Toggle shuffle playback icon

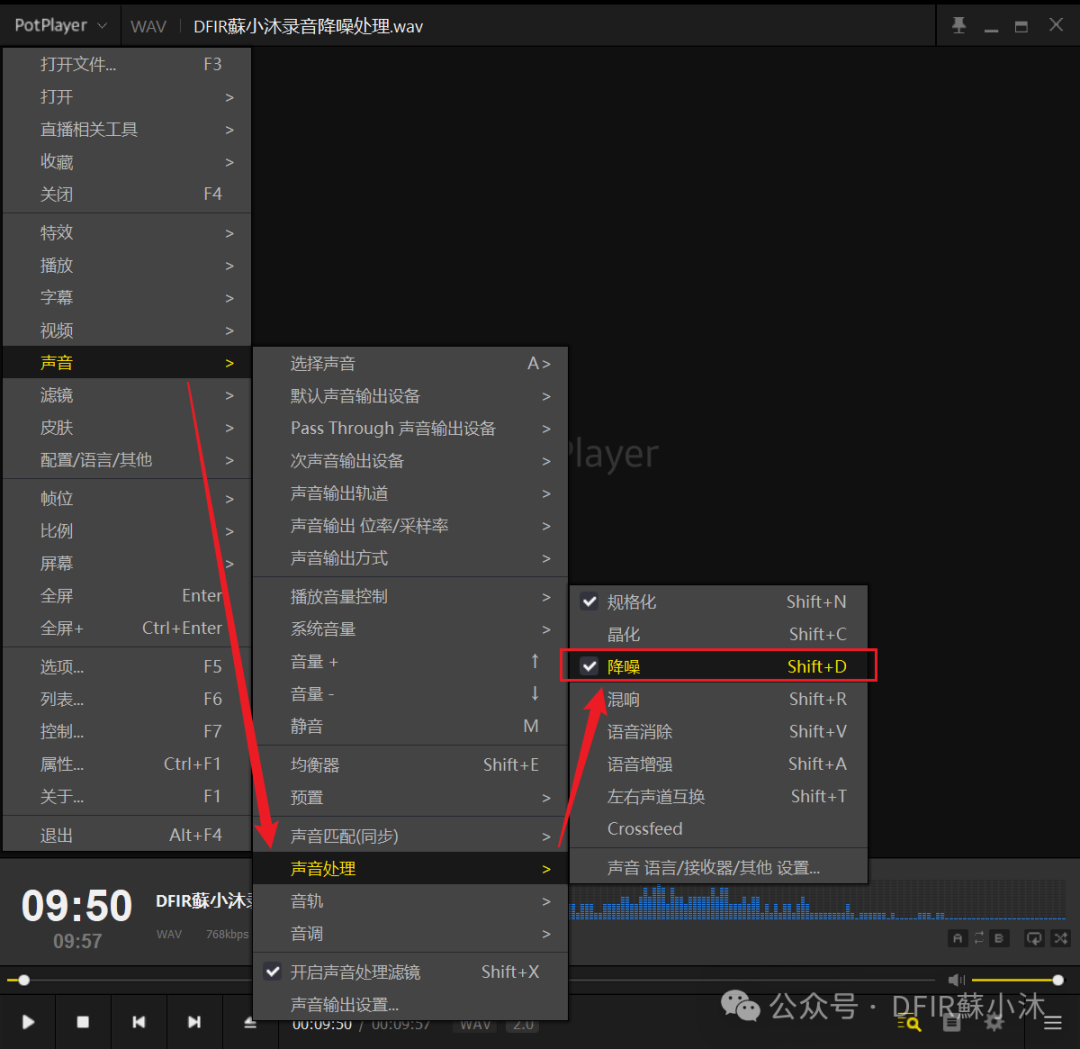tap(1060, 938)
